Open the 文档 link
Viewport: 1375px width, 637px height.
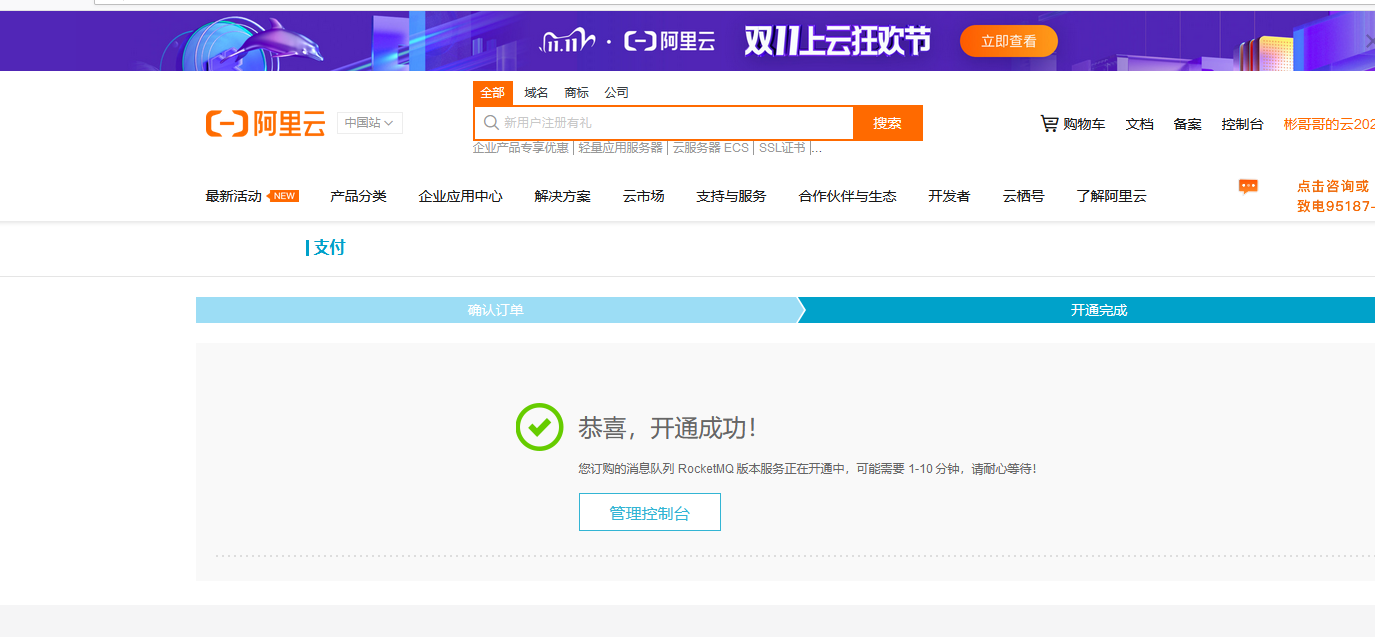click(x=1140, y=124)
